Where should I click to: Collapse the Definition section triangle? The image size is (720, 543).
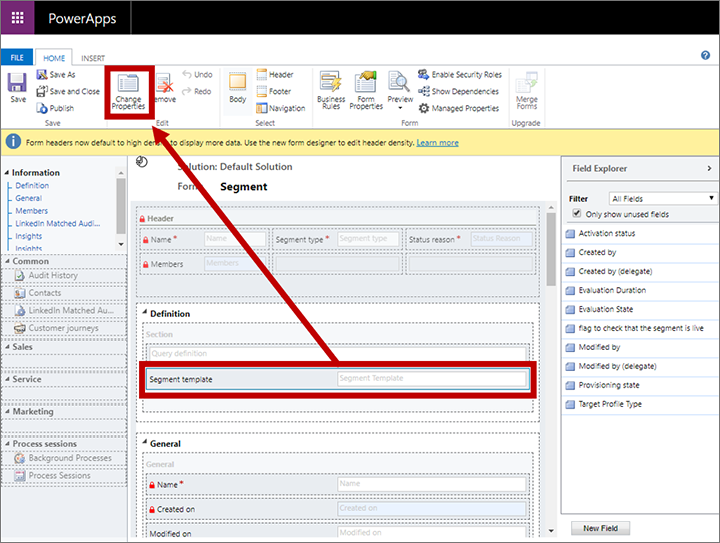tap(144, 312)
